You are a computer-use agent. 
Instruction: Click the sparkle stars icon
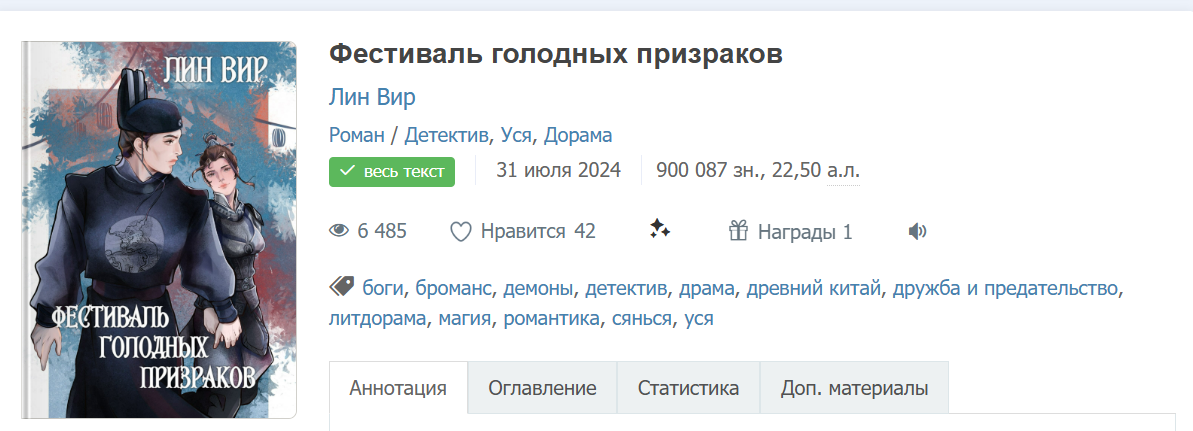[x=659, y=231]
